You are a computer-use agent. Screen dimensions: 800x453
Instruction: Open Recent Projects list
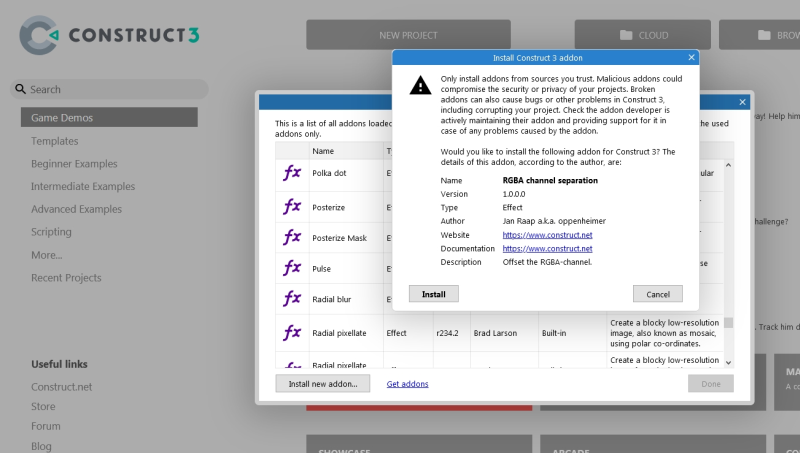(x=66, y=278)
